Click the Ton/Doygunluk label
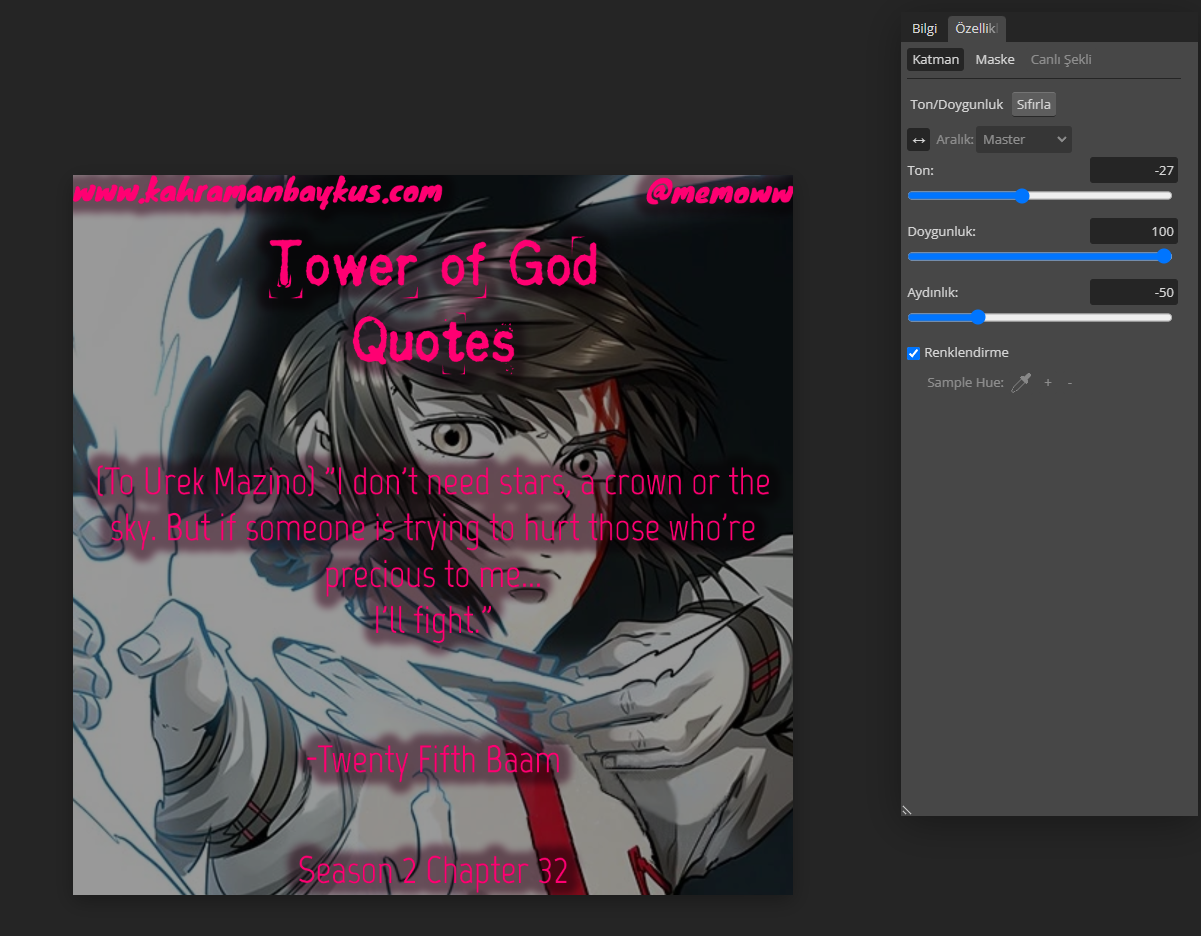The image size is (1201, 936). tap(956, 104)
